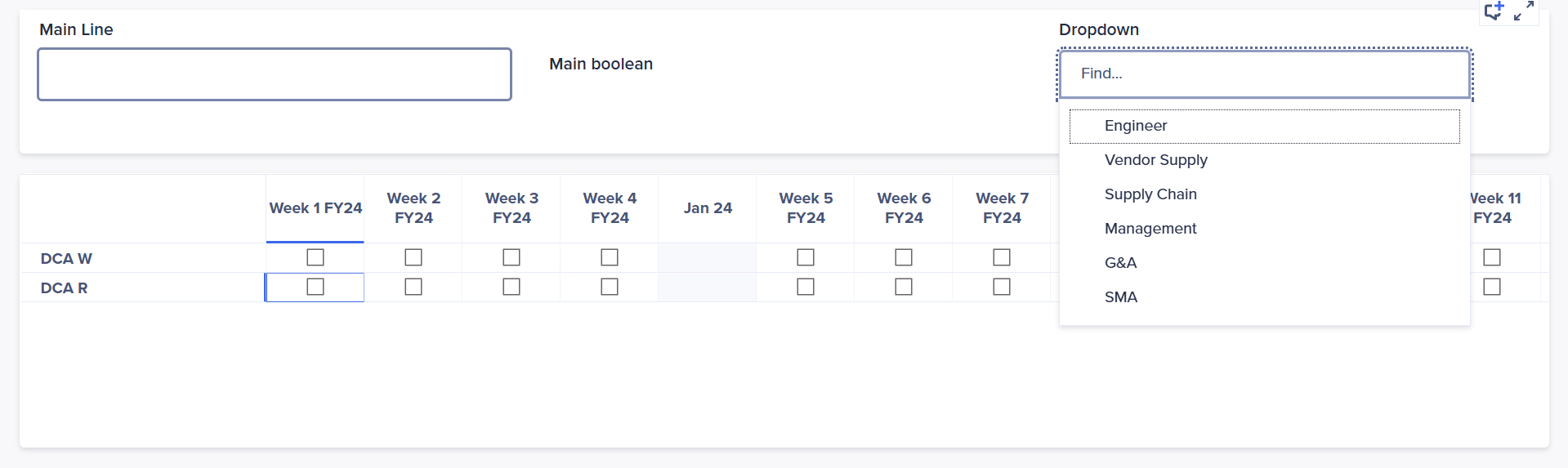This screenshot has height=468, width=1568.
Task: Choose the G&A dropdown entry
Action: pyautogui.click(x=1120, y=263)
